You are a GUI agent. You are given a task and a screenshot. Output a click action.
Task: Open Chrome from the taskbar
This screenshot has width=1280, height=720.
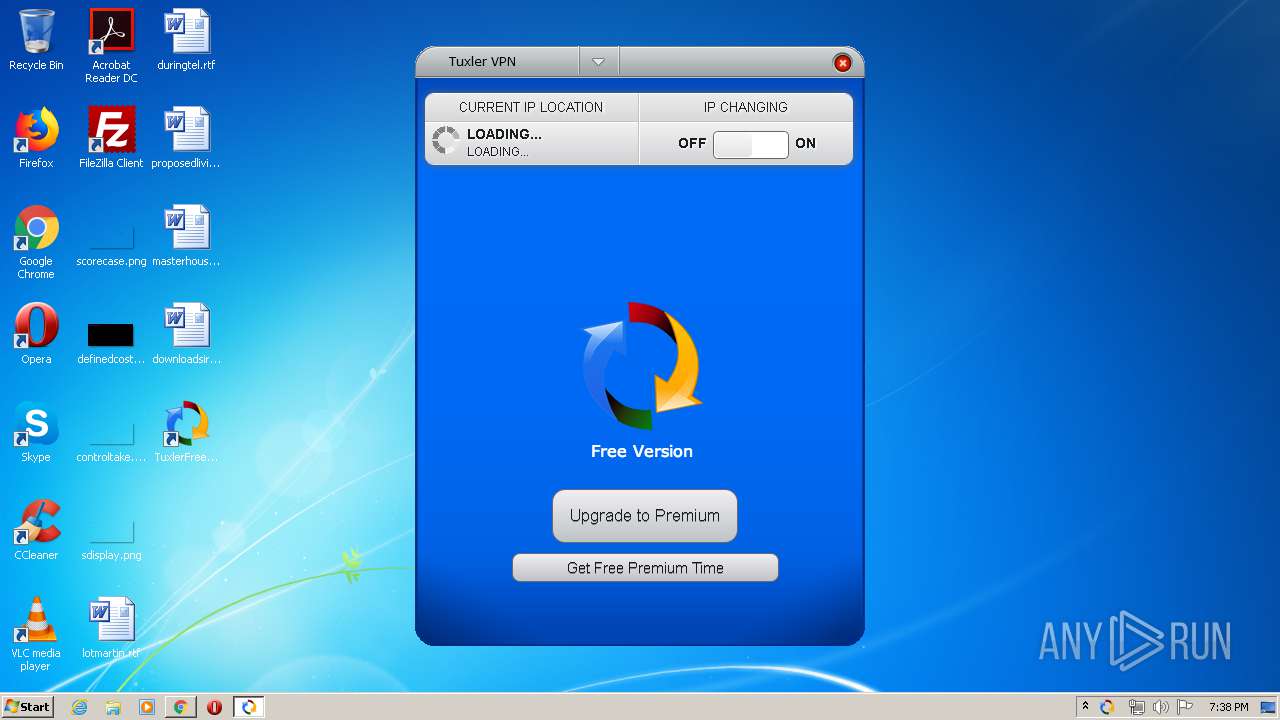180,707
